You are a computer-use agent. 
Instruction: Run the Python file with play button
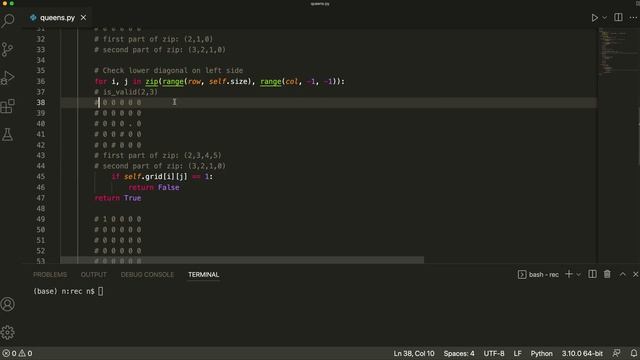[595, 18]
